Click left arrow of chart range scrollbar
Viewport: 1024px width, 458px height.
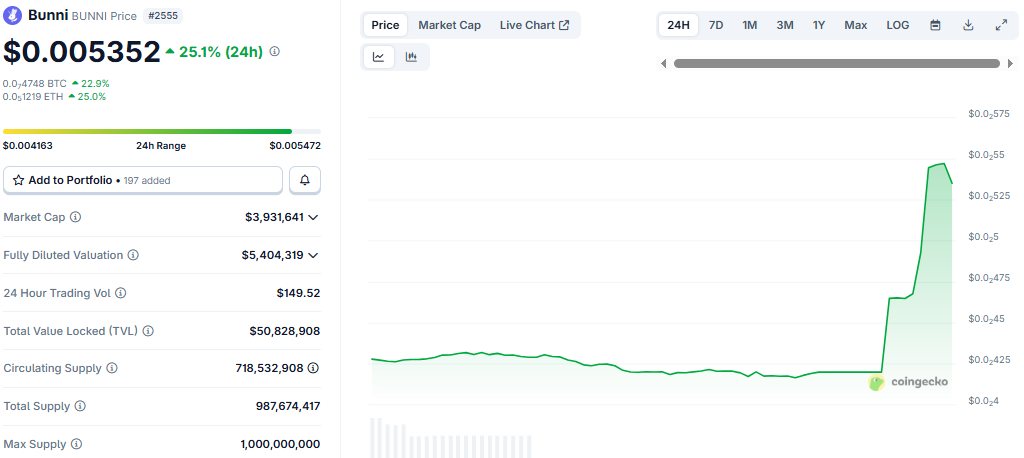tap(664, 63)
